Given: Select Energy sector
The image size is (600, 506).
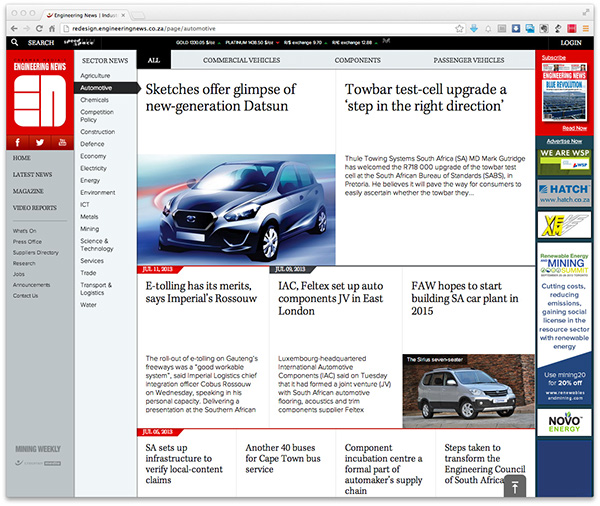Looking at the screenshot, I should click(x=90, y=180).
